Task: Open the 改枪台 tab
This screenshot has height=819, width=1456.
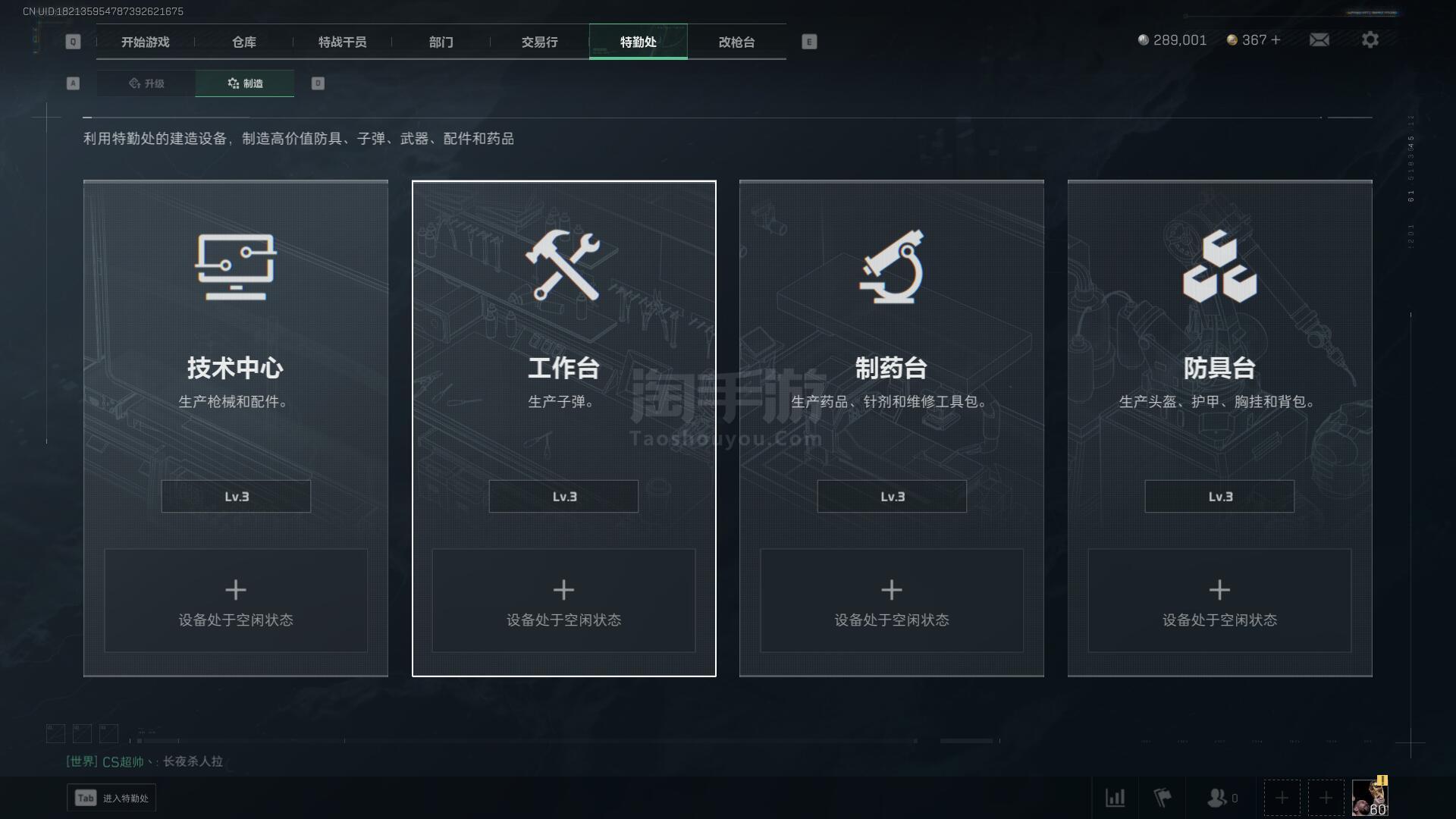Action: click(x=737, y=42)
